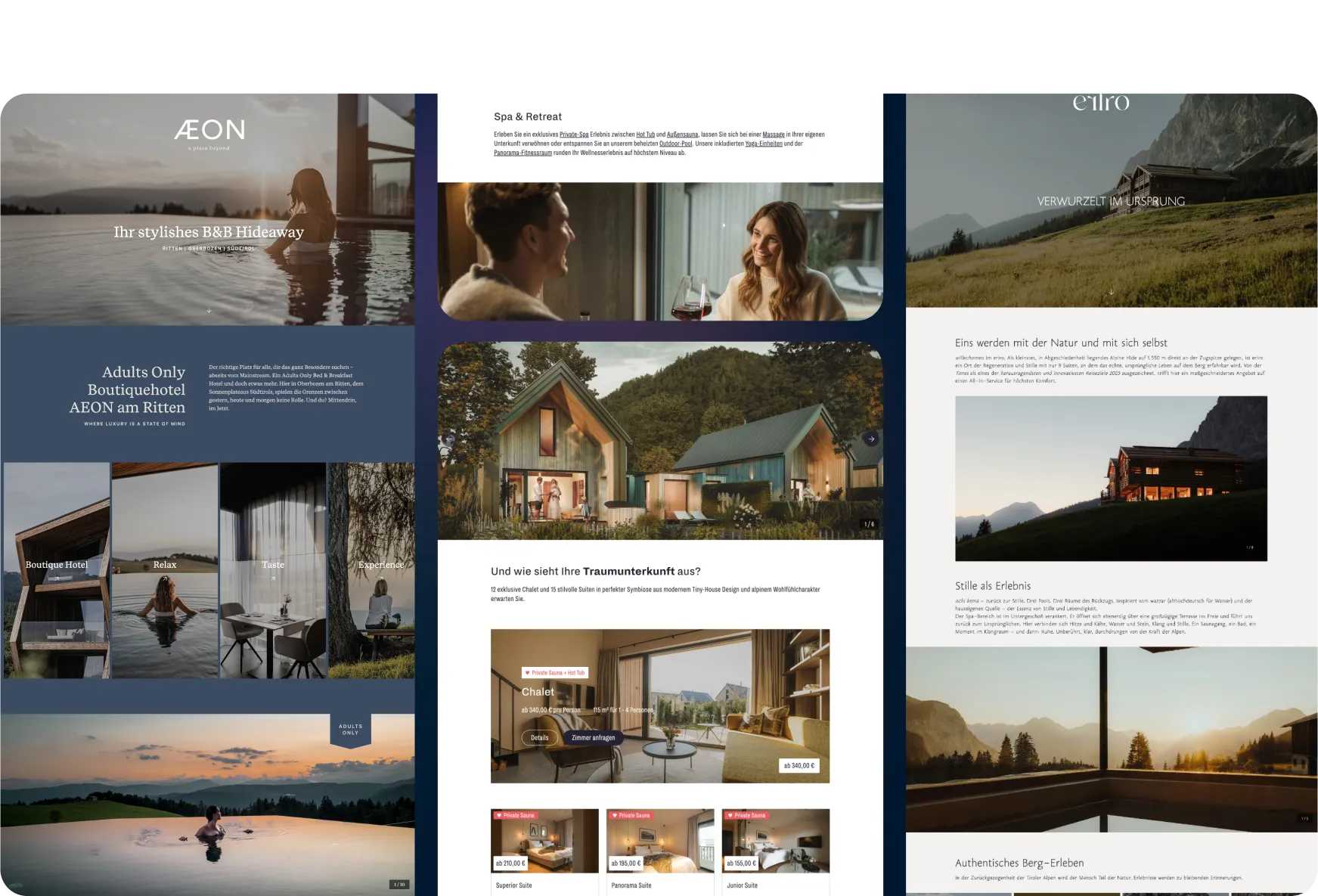Click the 'Stille als Erlebnis' heading
1318x896 pixels.
click(x=993, y=586)
